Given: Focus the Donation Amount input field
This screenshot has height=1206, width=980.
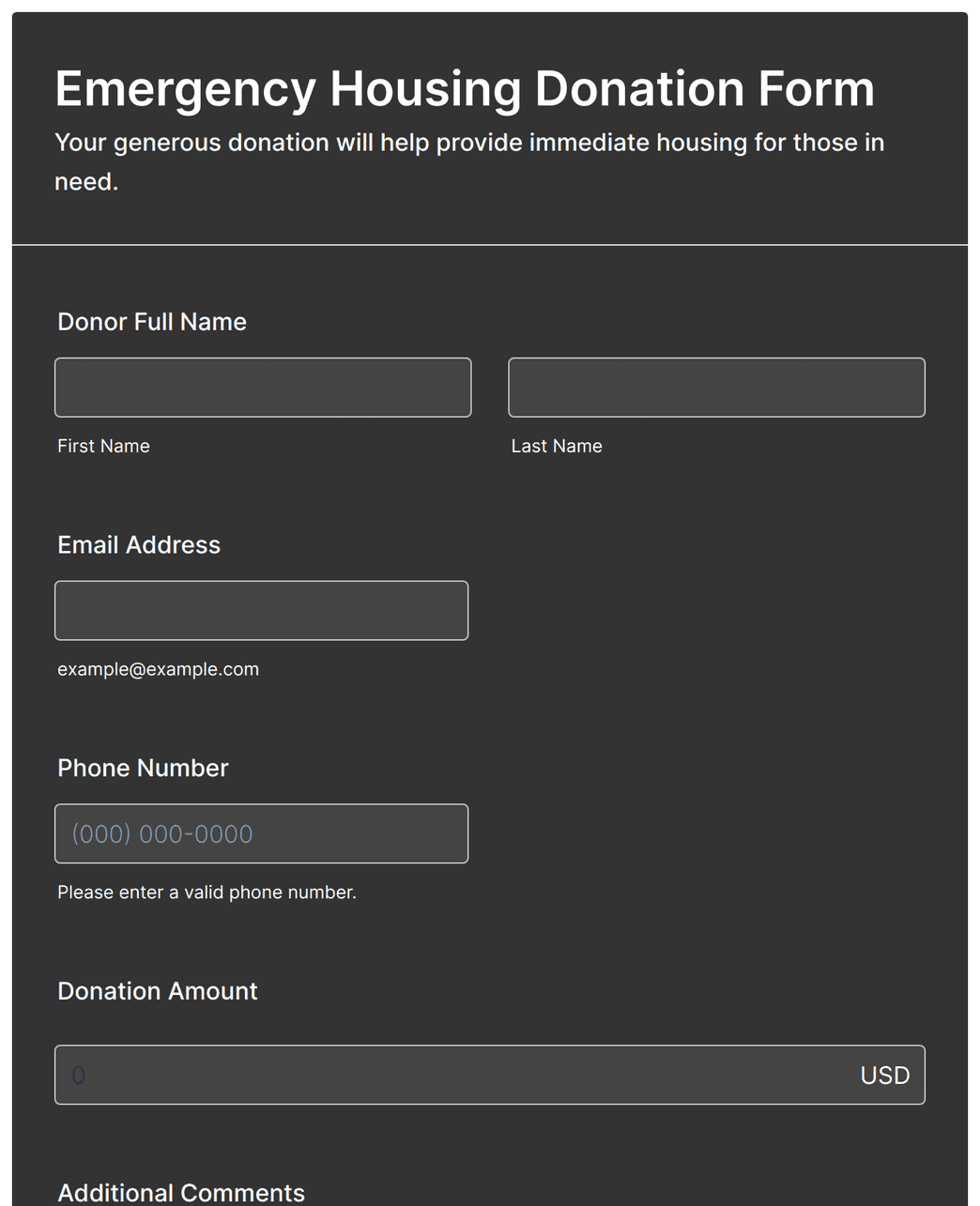Looking at the screenshot, I should tap(490, 1075).
